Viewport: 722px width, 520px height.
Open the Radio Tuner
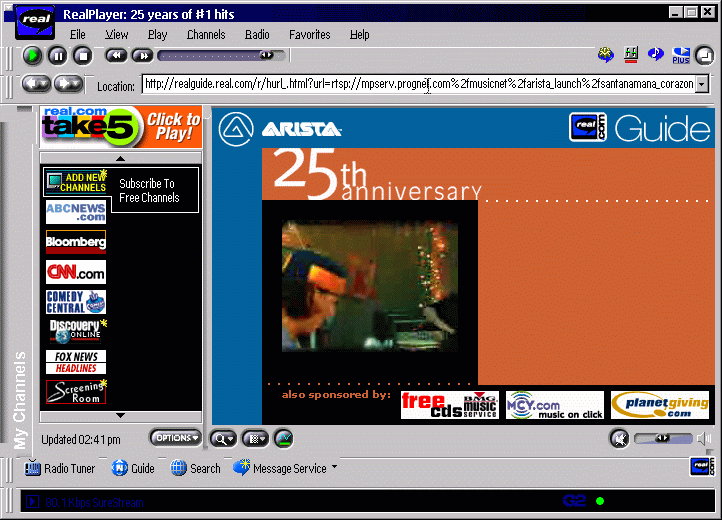tap(60, 468)
